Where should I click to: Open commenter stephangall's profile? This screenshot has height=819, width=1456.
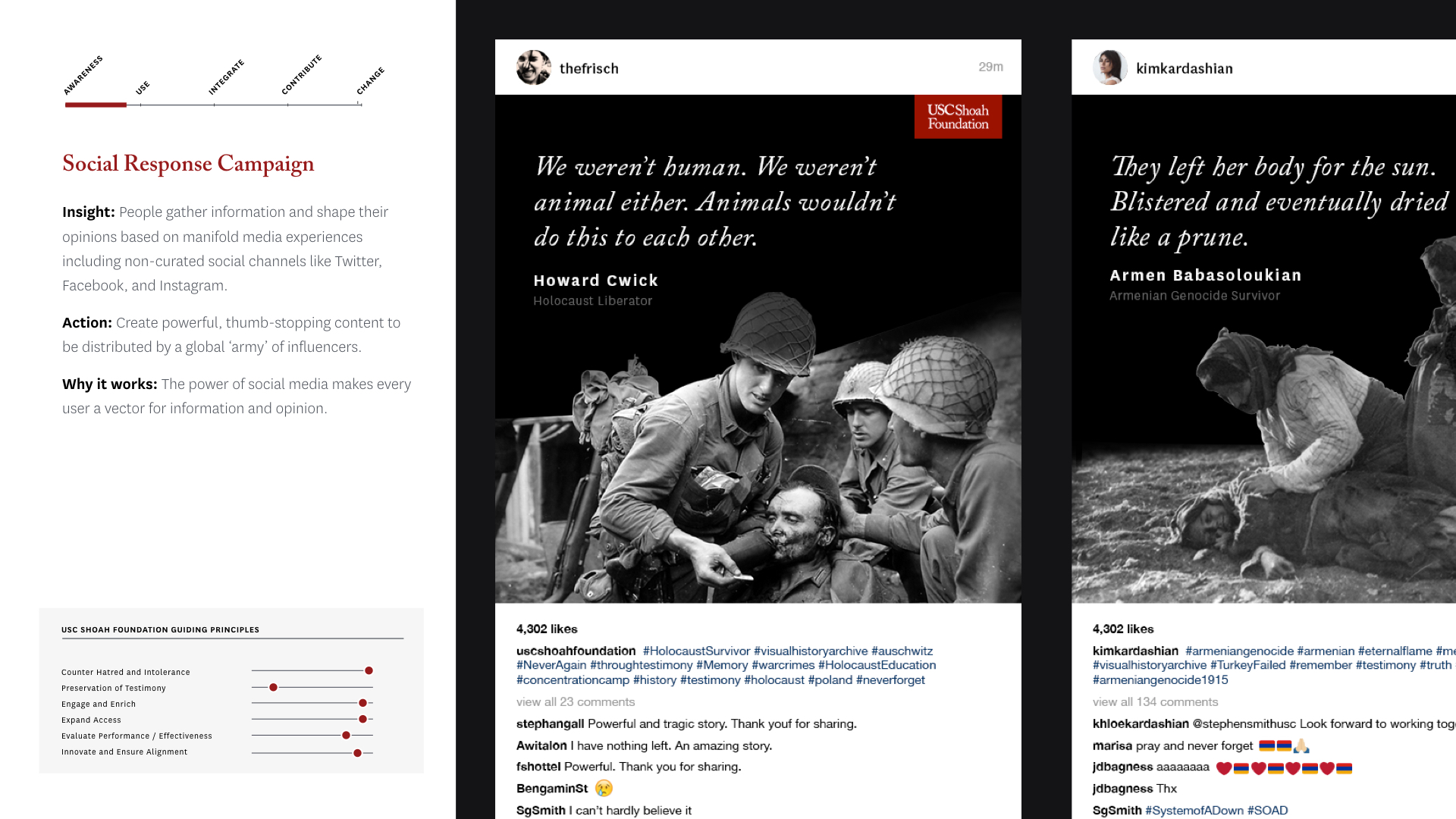click(550, 724)
